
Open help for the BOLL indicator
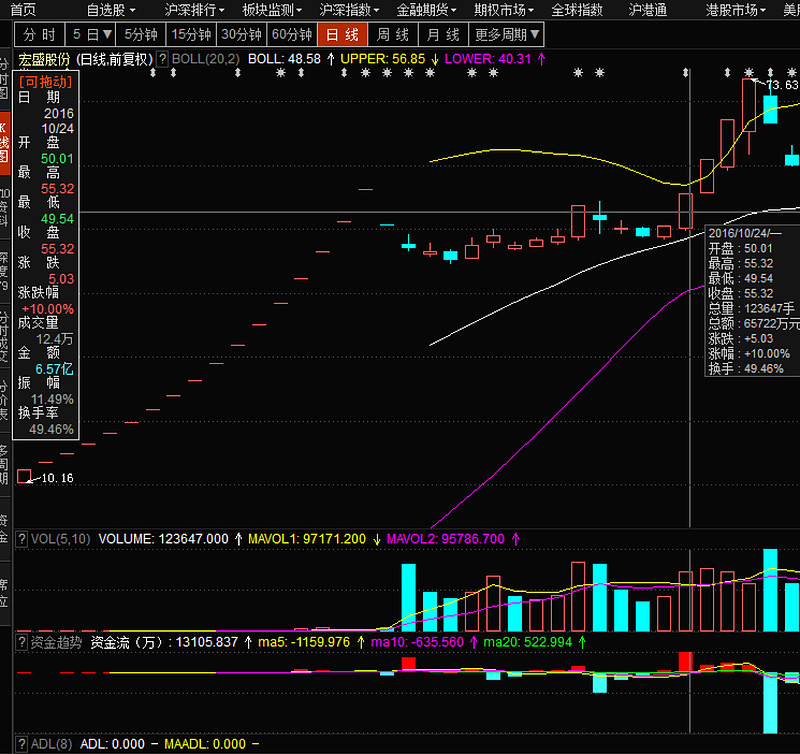pos(164,59)
